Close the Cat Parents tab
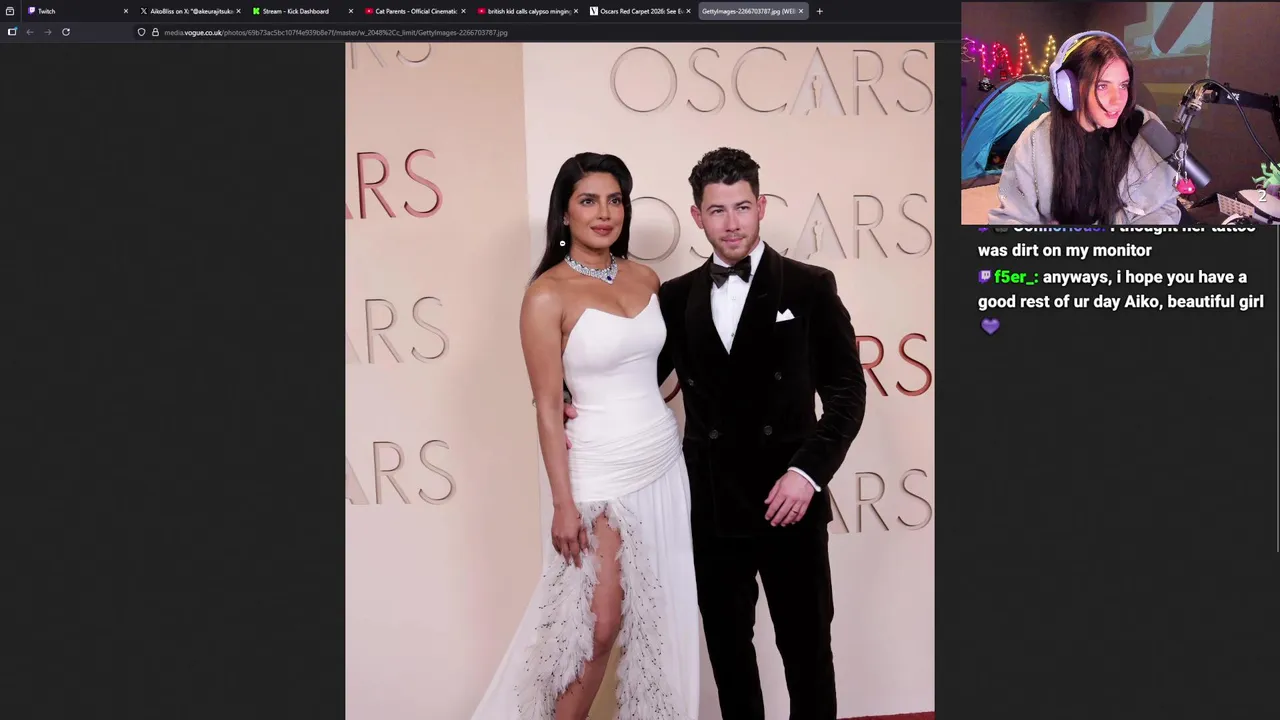 point(463,11)
